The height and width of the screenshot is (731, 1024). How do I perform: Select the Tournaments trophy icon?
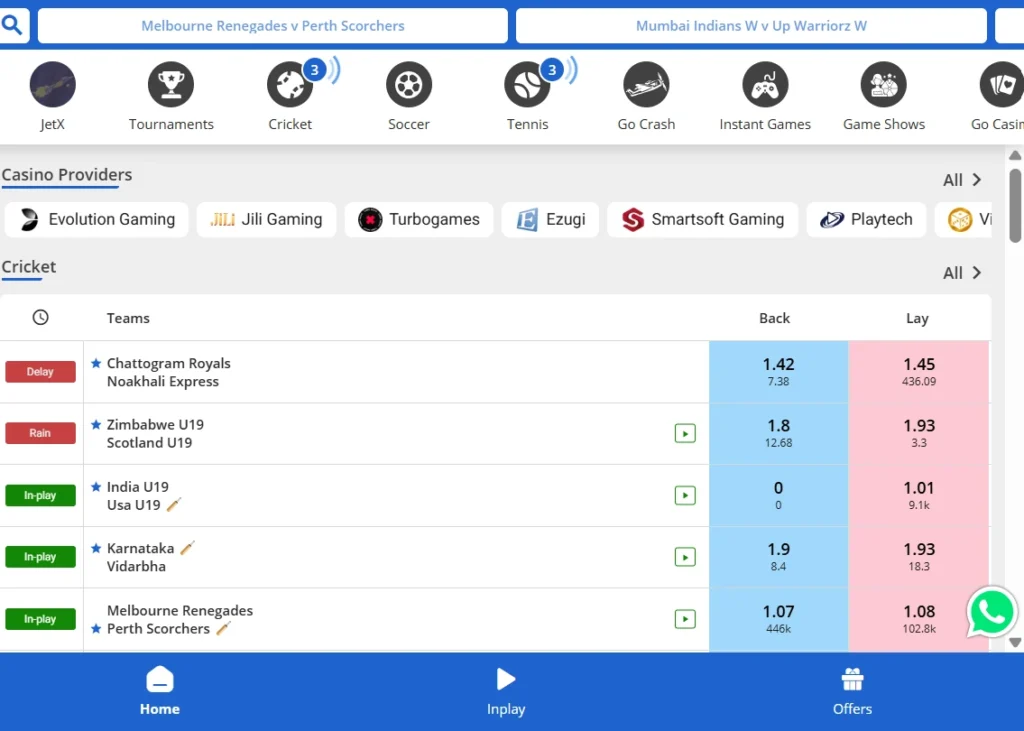tap(171, 86)
